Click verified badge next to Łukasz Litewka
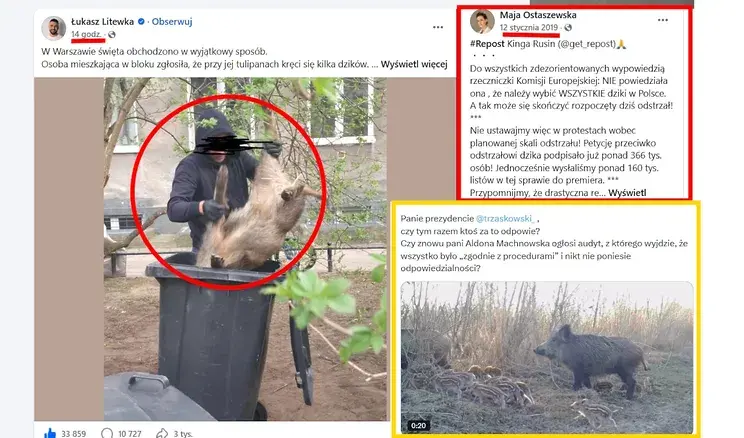This screenshot has height=438, width=744. coord(141,21)
